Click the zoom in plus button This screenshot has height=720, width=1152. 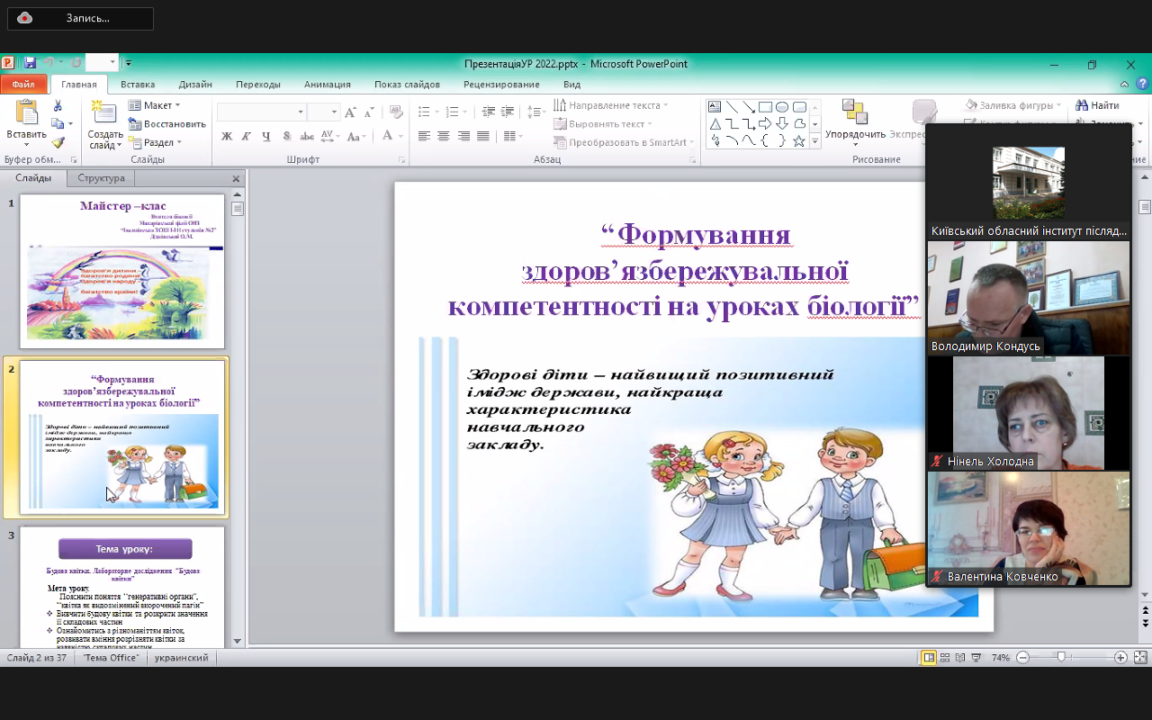pos(1120,658)
